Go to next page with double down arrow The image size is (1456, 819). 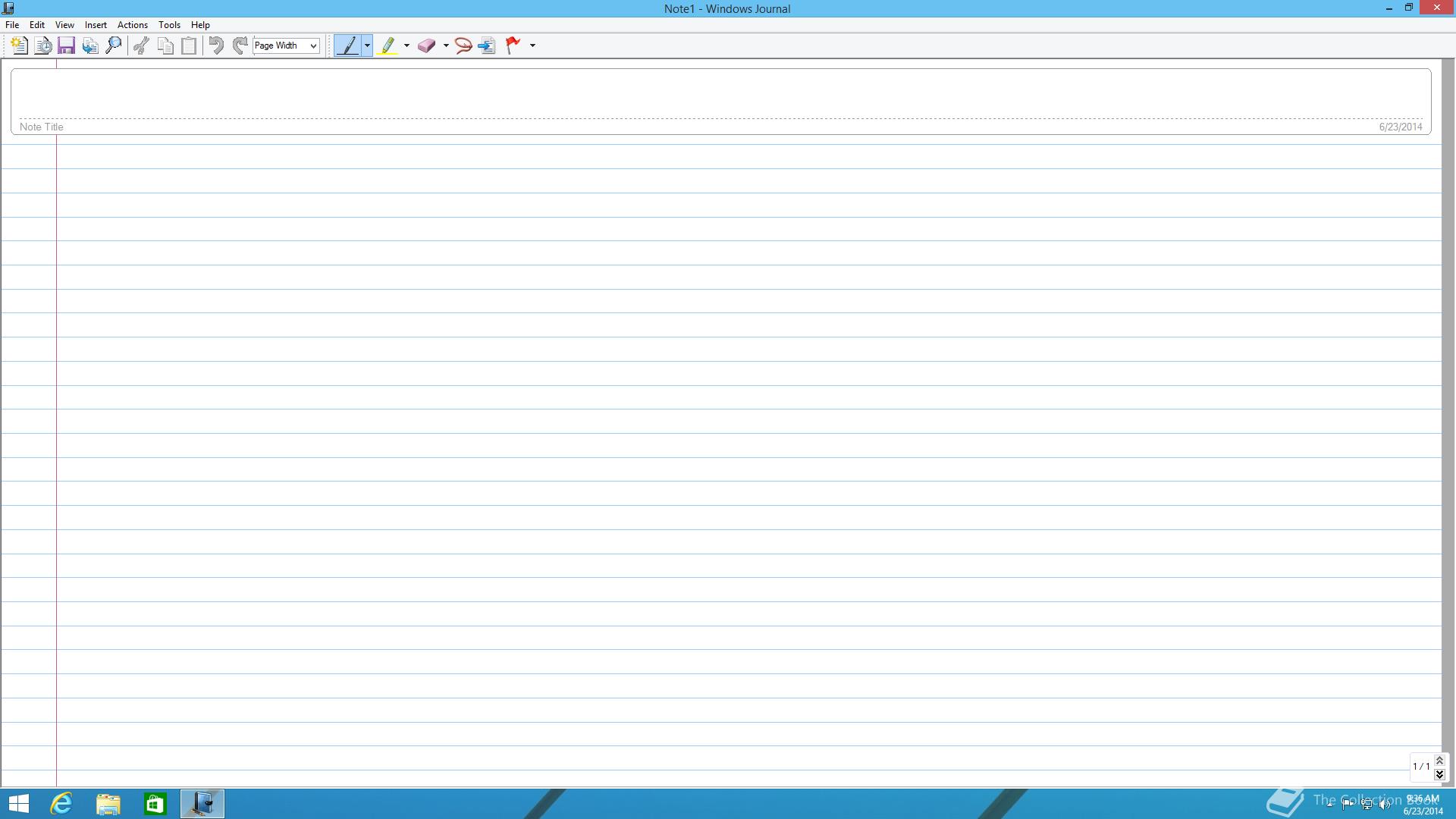click(x=1439, y=774)
